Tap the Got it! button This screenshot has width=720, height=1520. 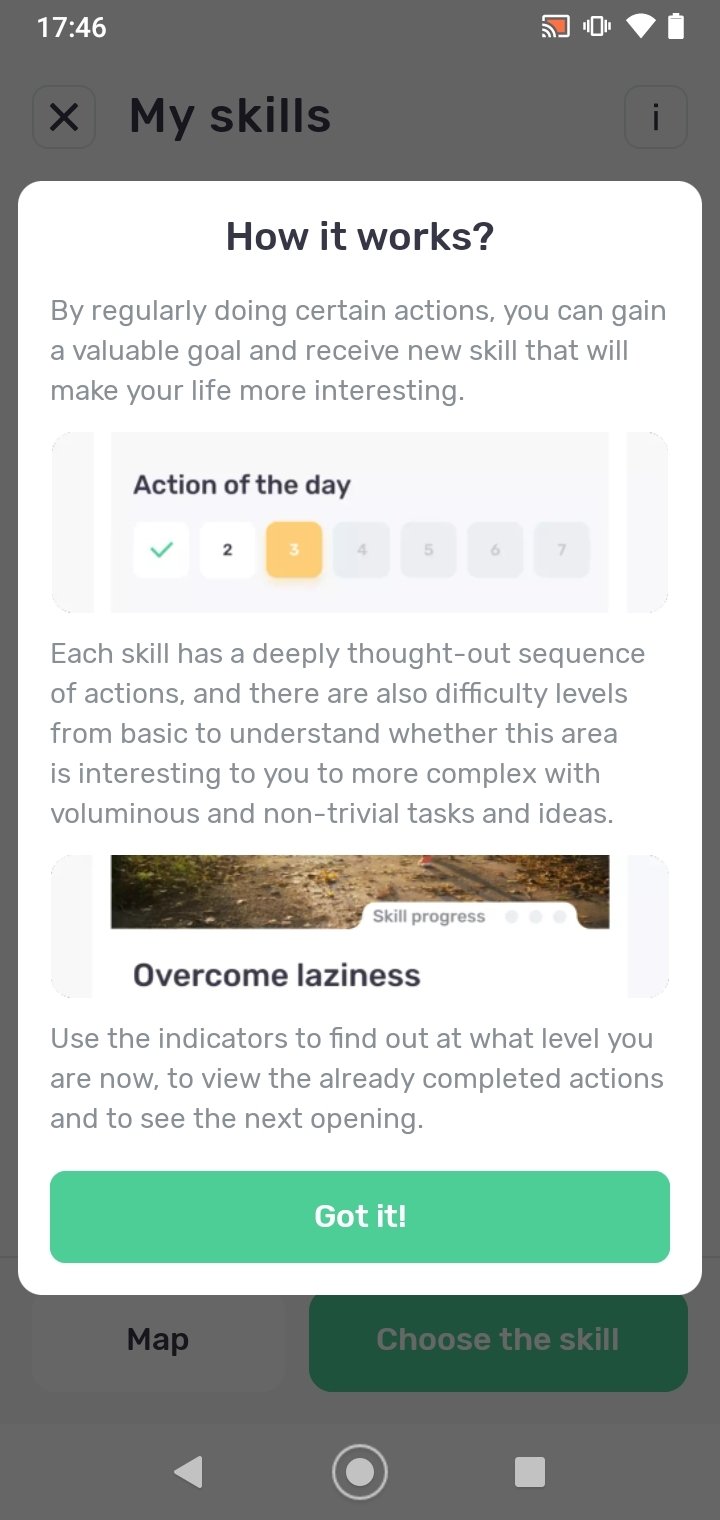click(360, 1216)
